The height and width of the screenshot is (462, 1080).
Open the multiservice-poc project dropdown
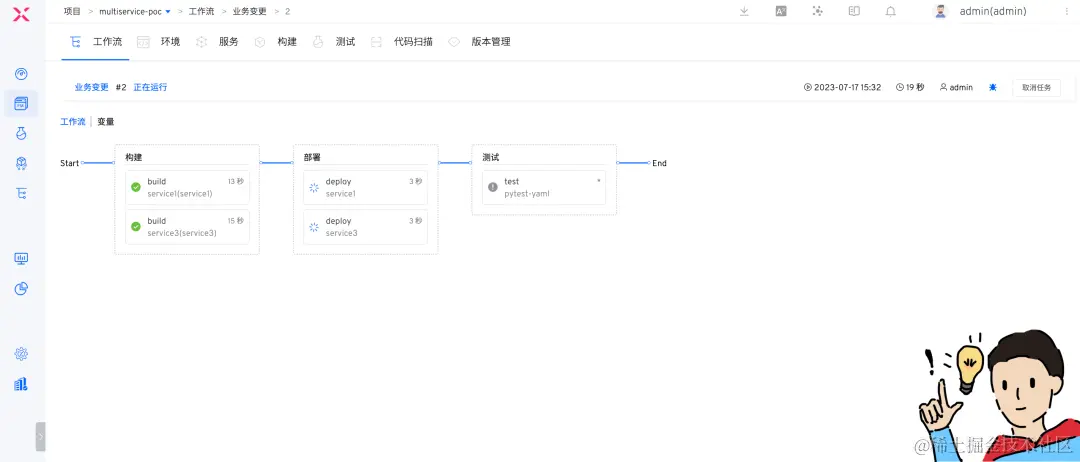point(134,12)
